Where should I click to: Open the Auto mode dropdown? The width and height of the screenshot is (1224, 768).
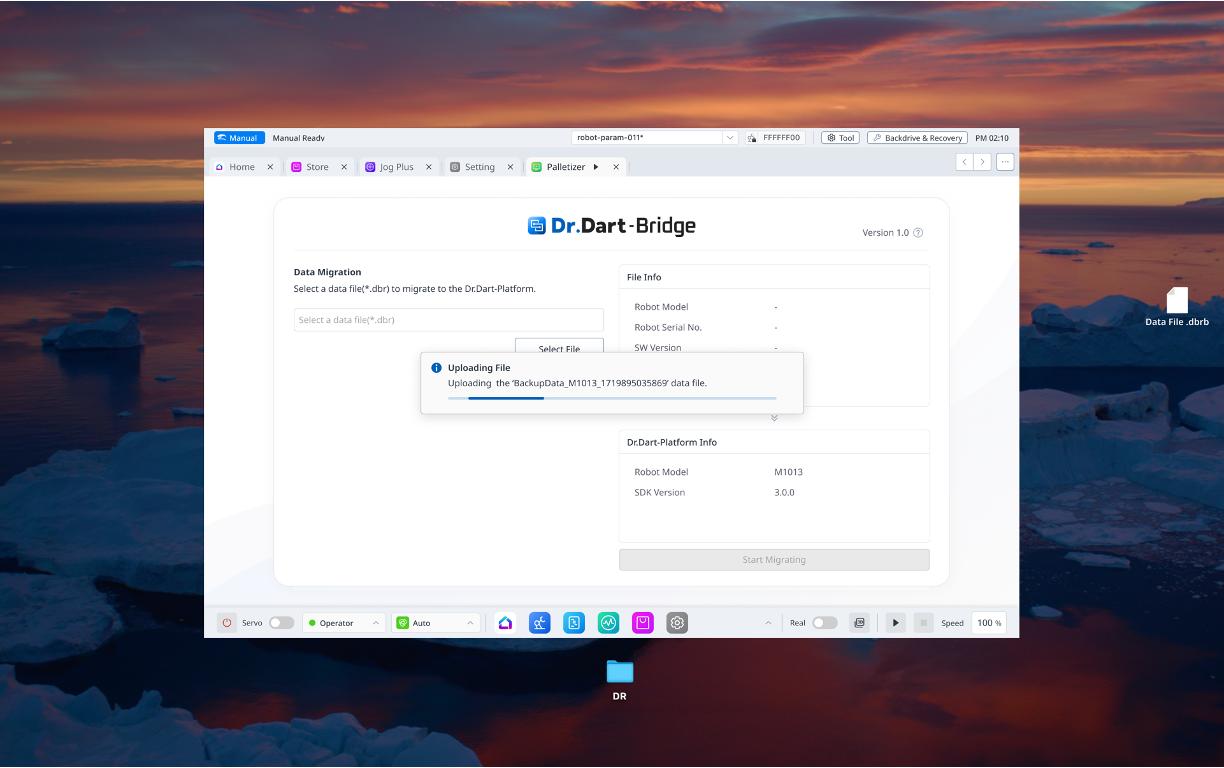click(436, 623)
